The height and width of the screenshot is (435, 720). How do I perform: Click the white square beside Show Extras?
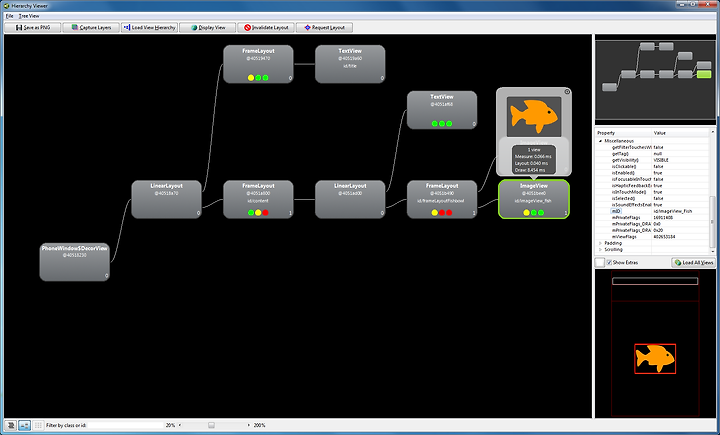600,263
